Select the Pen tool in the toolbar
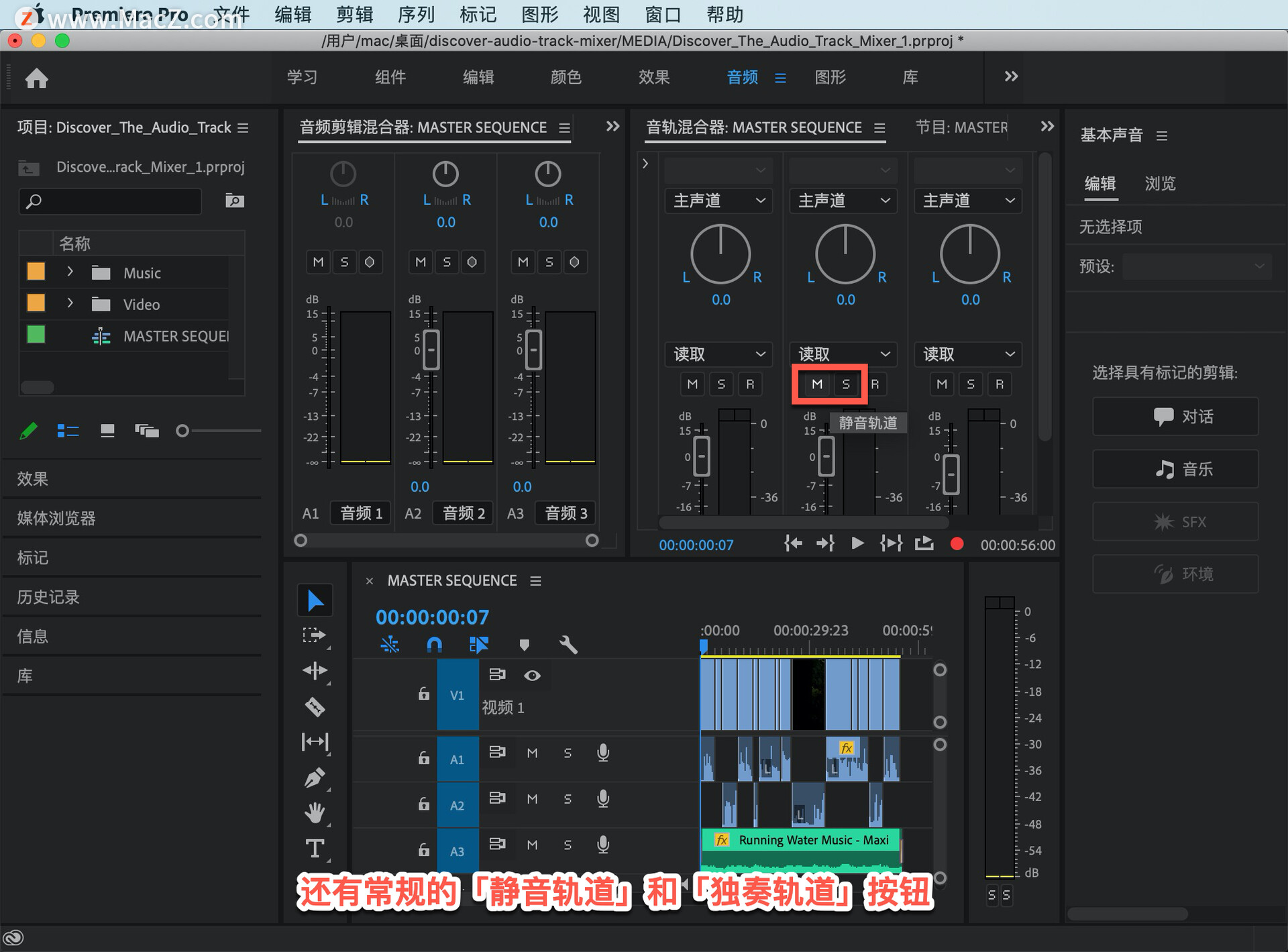 [315, 778]
